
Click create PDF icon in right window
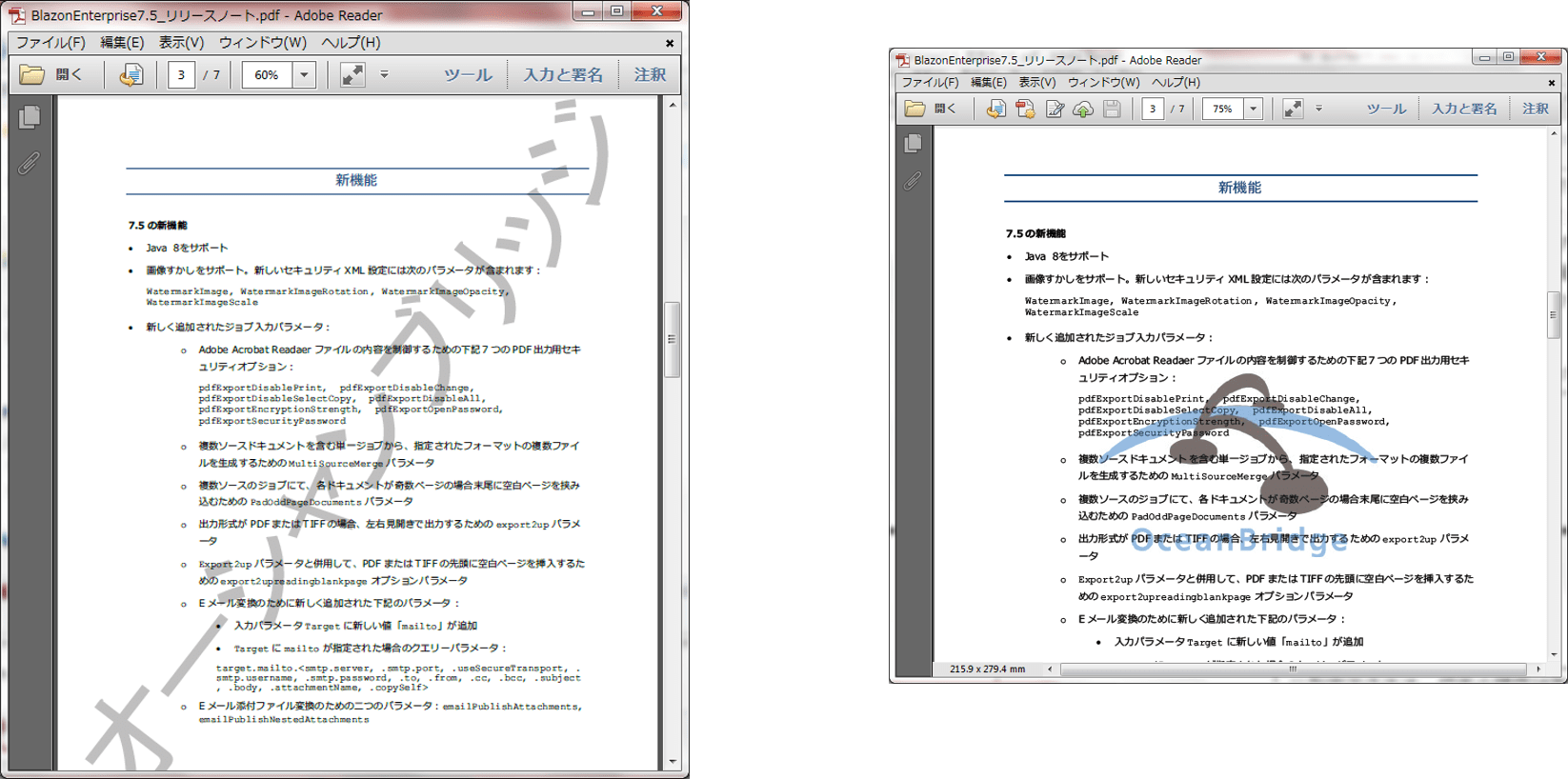(1025, 110)
